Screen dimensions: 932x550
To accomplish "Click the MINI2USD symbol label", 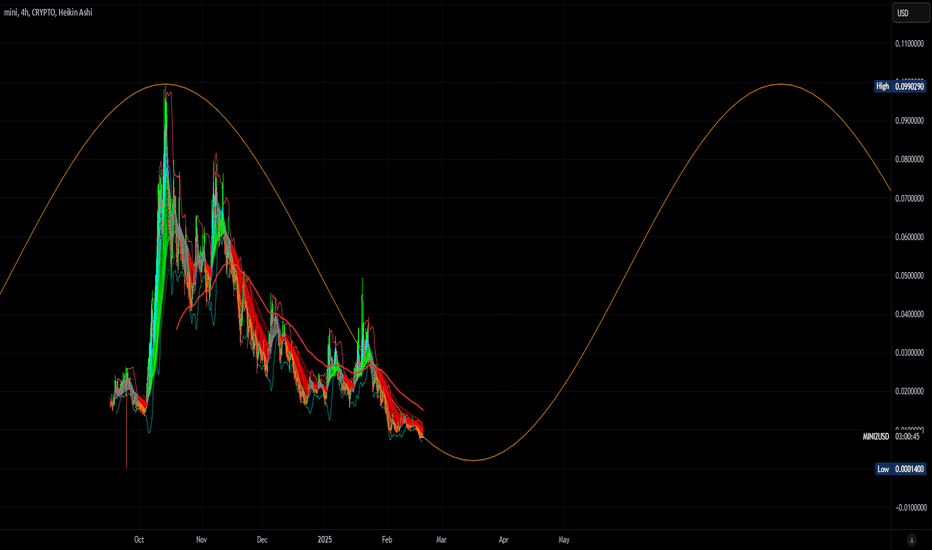I will pyautogui.click(x=876, y=436).
